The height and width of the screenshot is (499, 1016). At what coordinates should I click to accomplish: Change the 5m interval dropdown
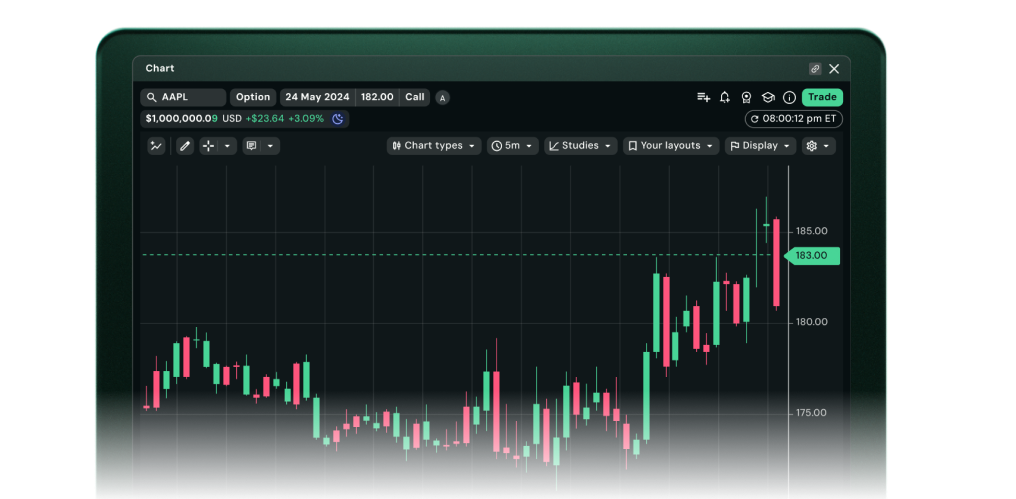click(513, 146)
